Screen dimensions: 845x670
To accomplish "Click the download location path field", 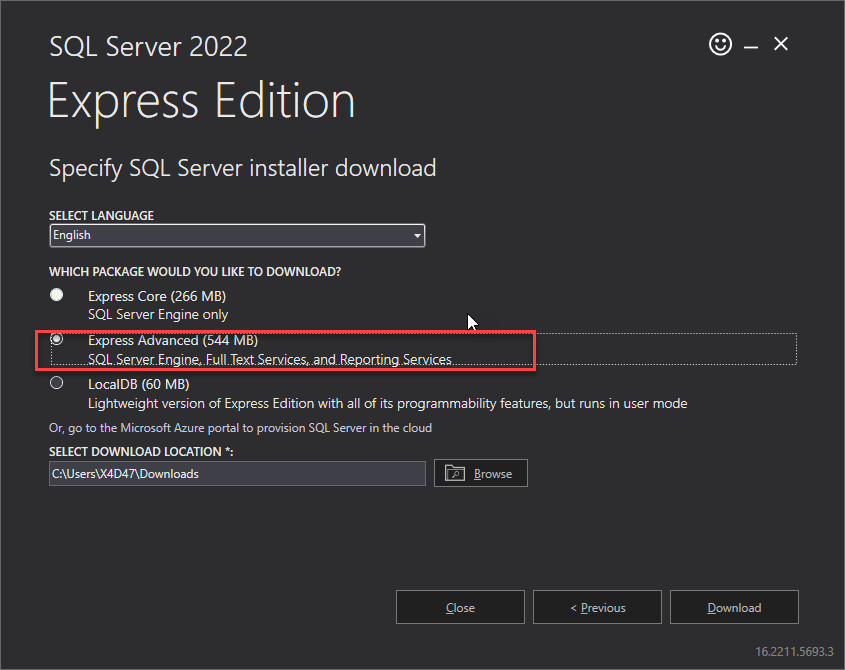I will click(237, 473).
